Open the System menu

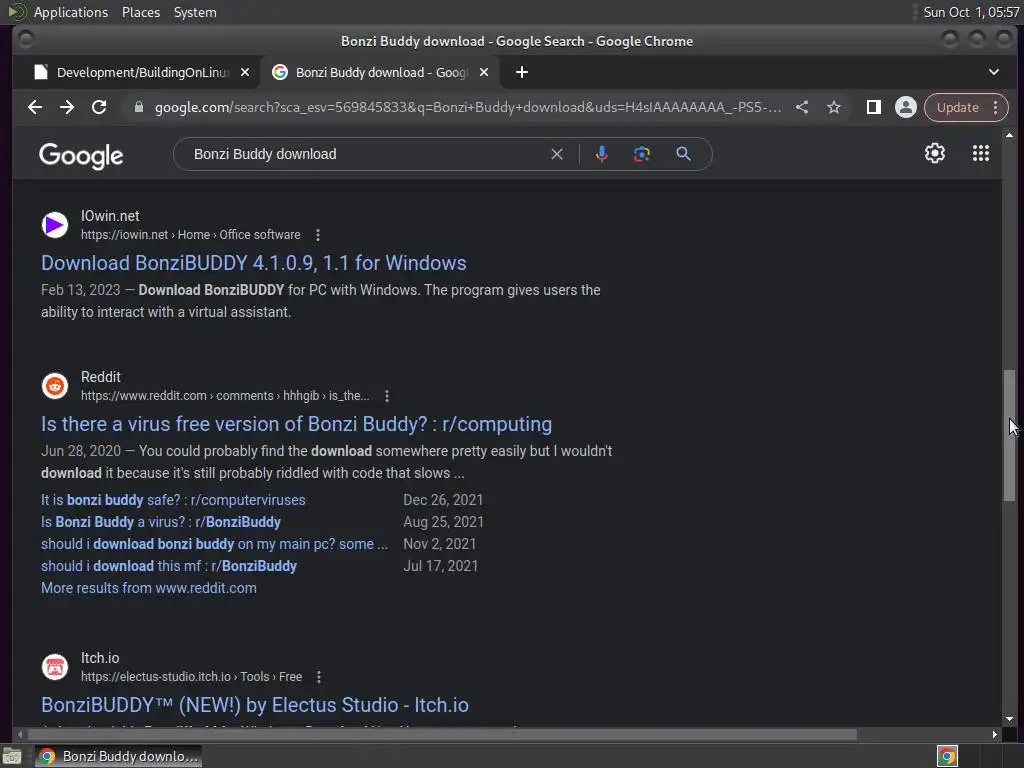[195, 12]
